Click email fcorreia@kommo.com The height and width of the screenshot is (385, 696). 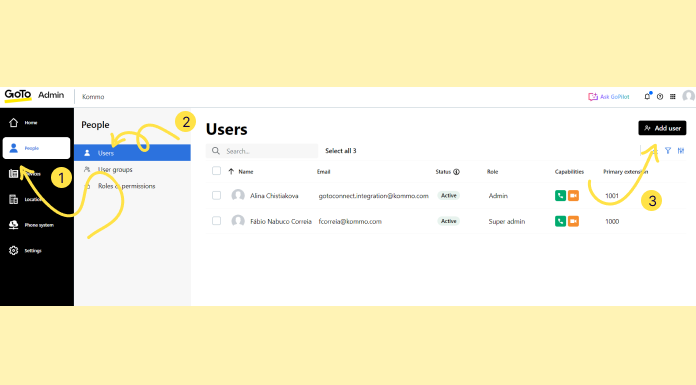(350, 222)
